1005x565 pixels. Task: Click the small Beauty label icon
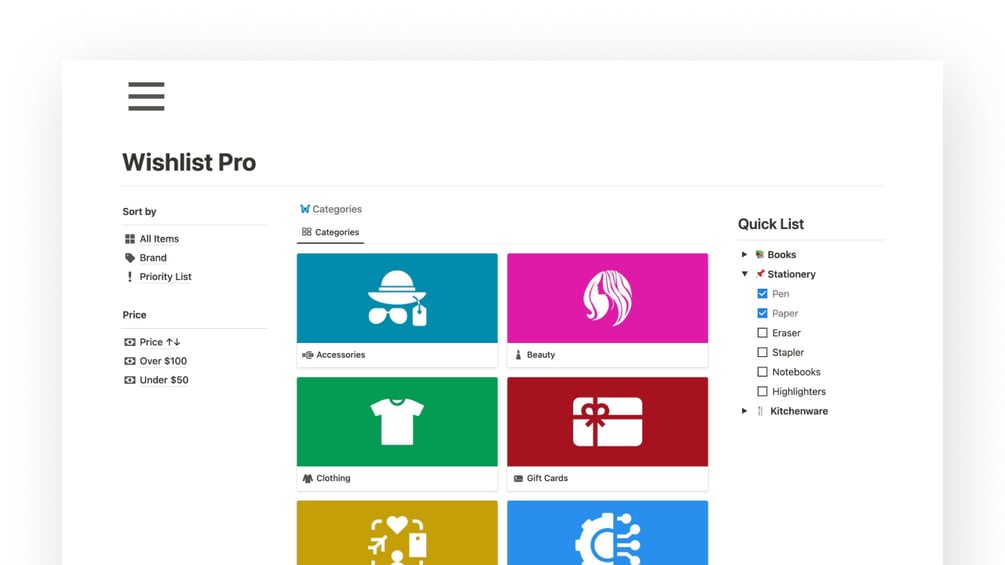pos(518,355)
